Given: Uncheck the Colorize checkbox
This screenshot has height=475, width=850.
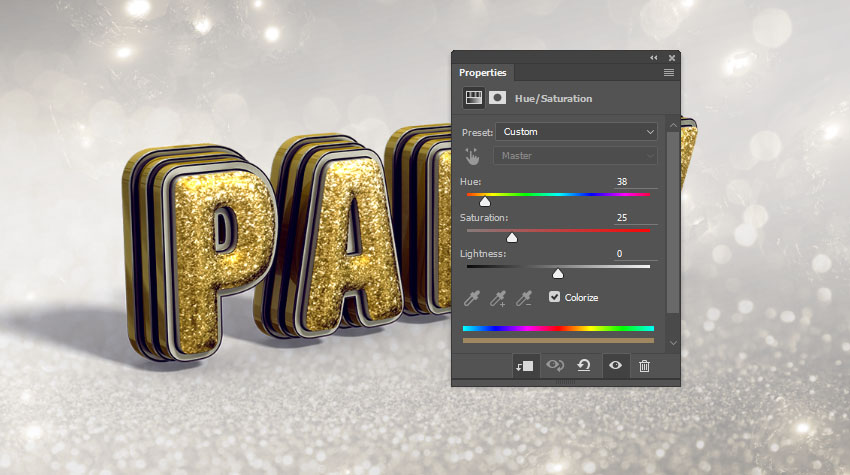Looking at the screenshot, I should [x=554, y=297].
